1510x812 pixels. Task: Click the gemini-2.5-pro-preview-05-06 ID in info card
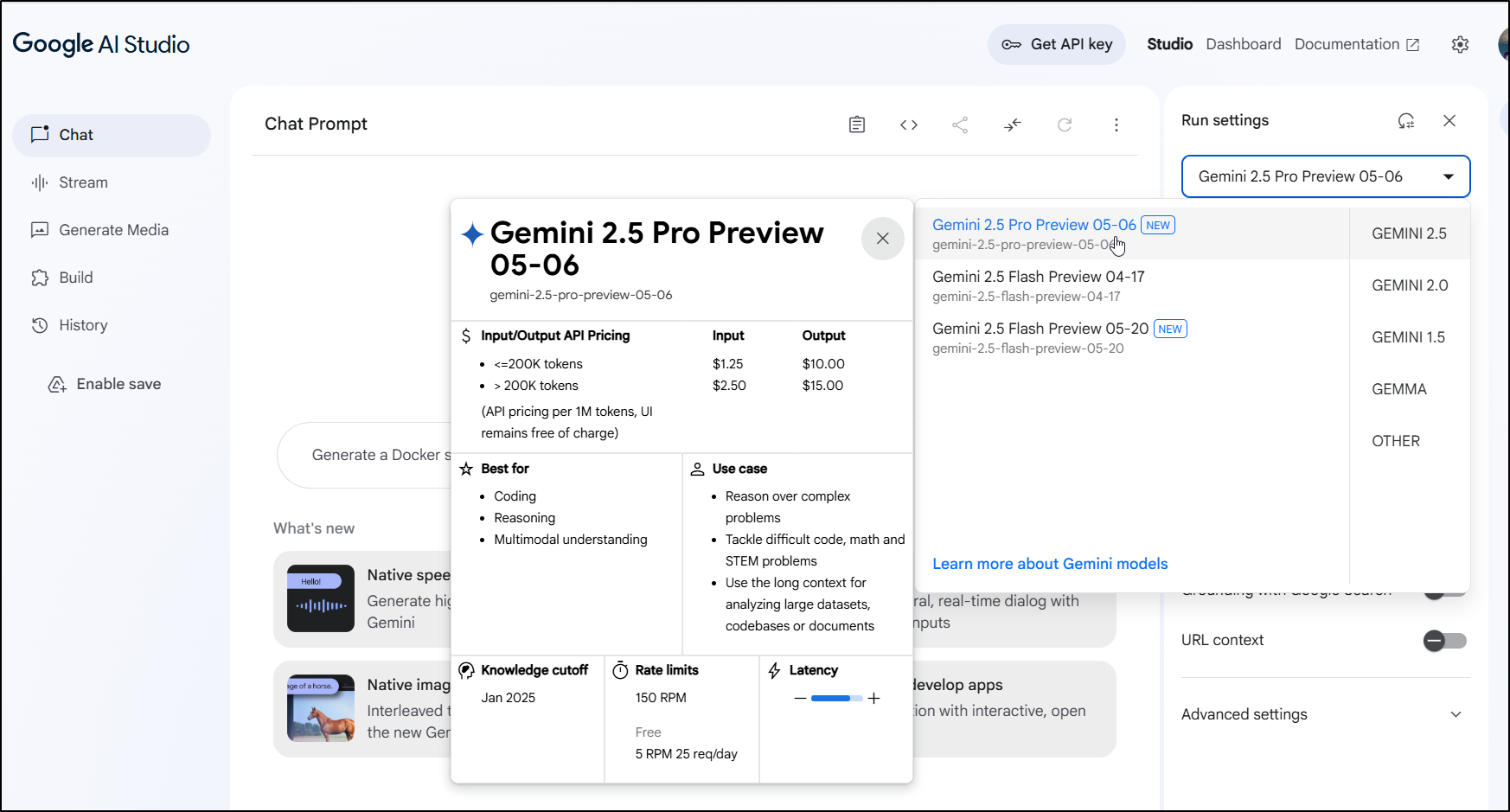pos(581,295)
